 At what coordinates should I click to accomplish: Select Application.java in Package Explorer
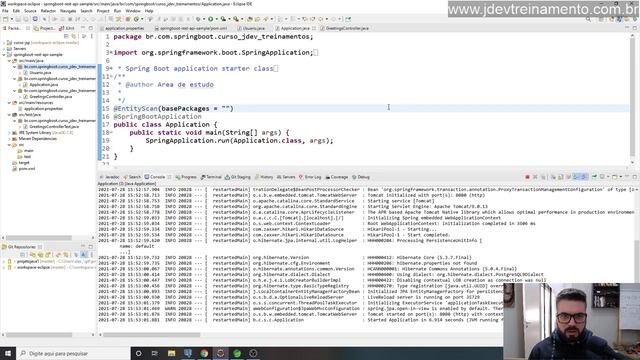click(41, 84)
